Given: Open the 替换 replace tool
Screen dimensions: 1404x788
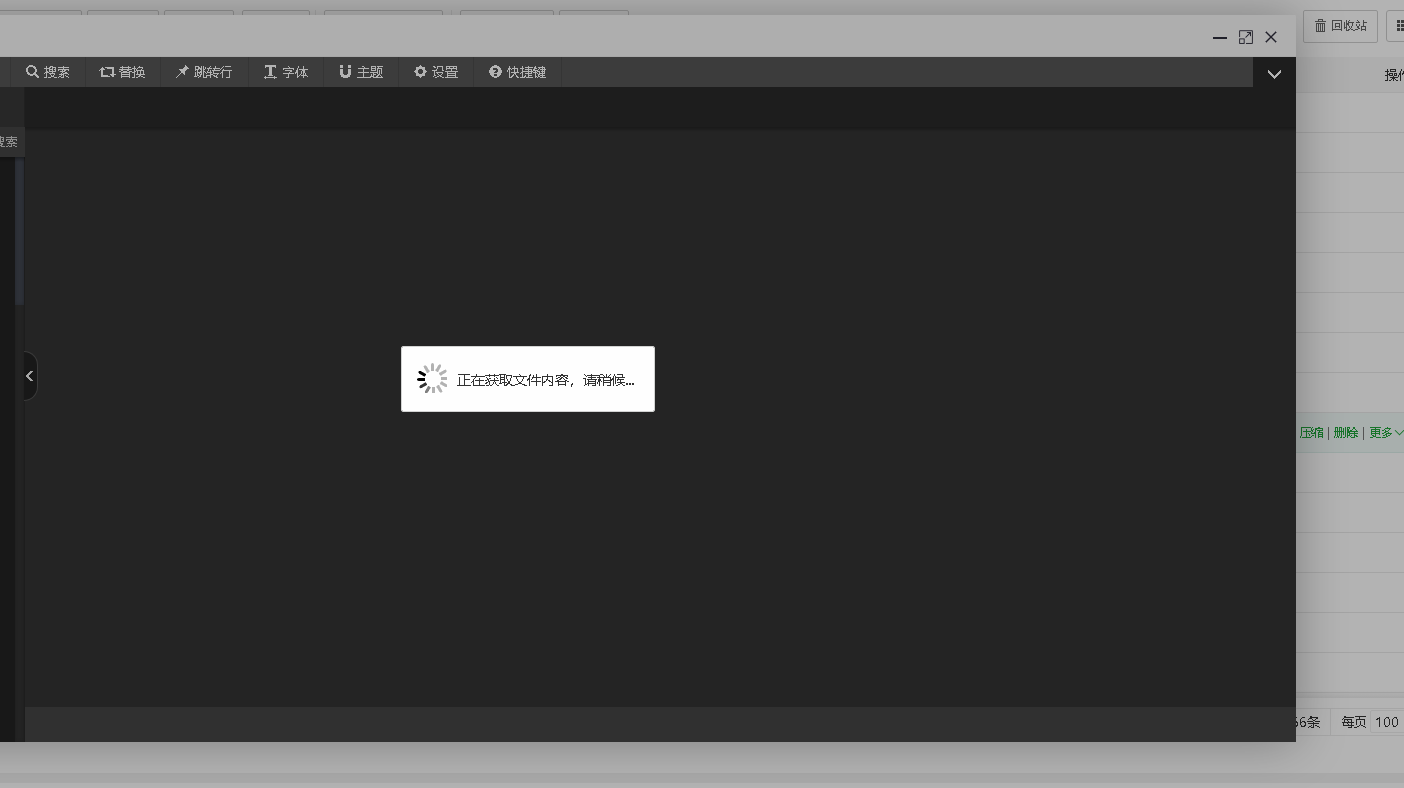Looking at the screenshot, I should coord(122,72).
